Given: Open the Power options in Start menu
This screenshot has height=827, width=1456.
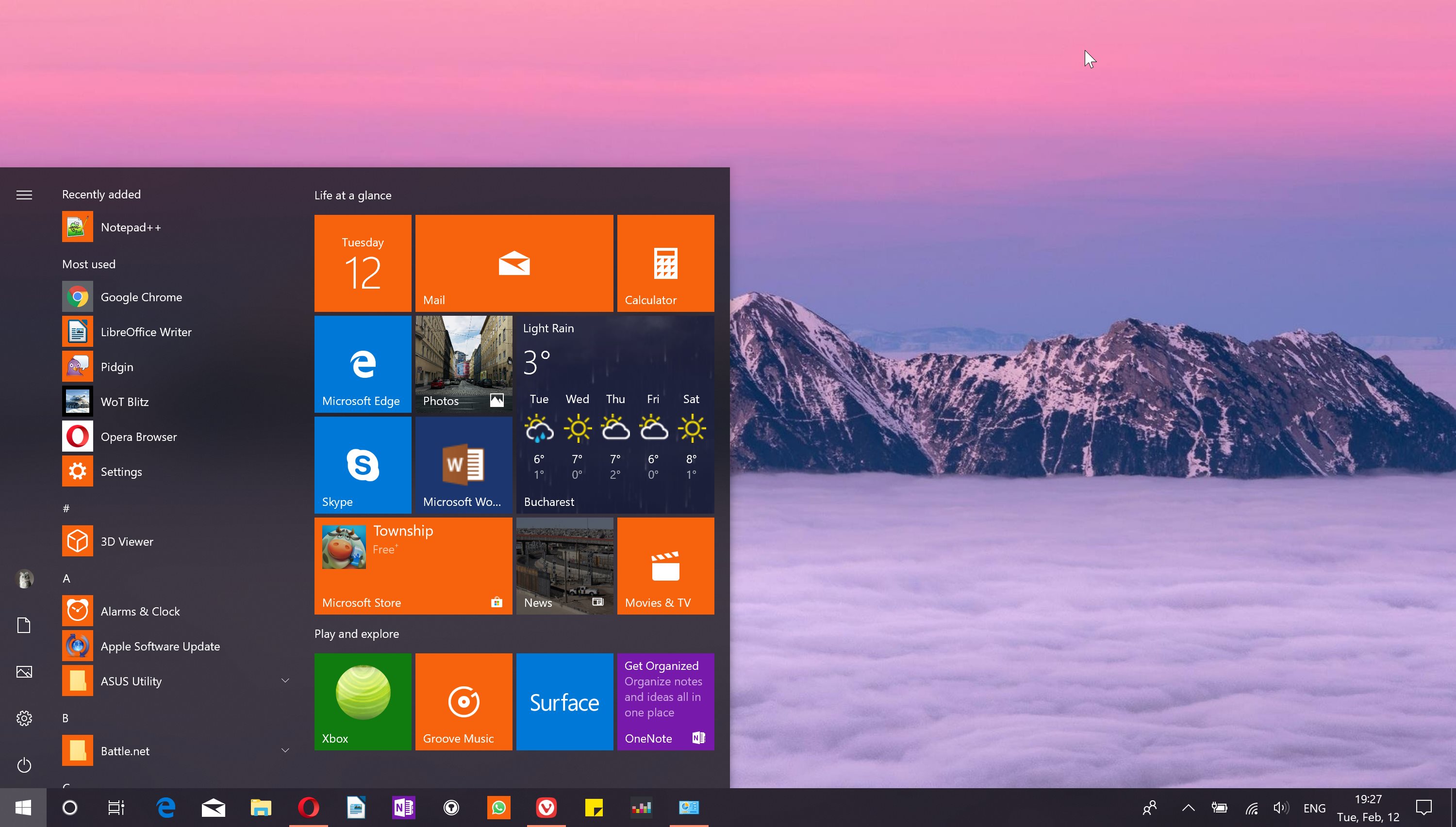Looking at the screenshot, I should pyautogui.click(x=24, y=765).
